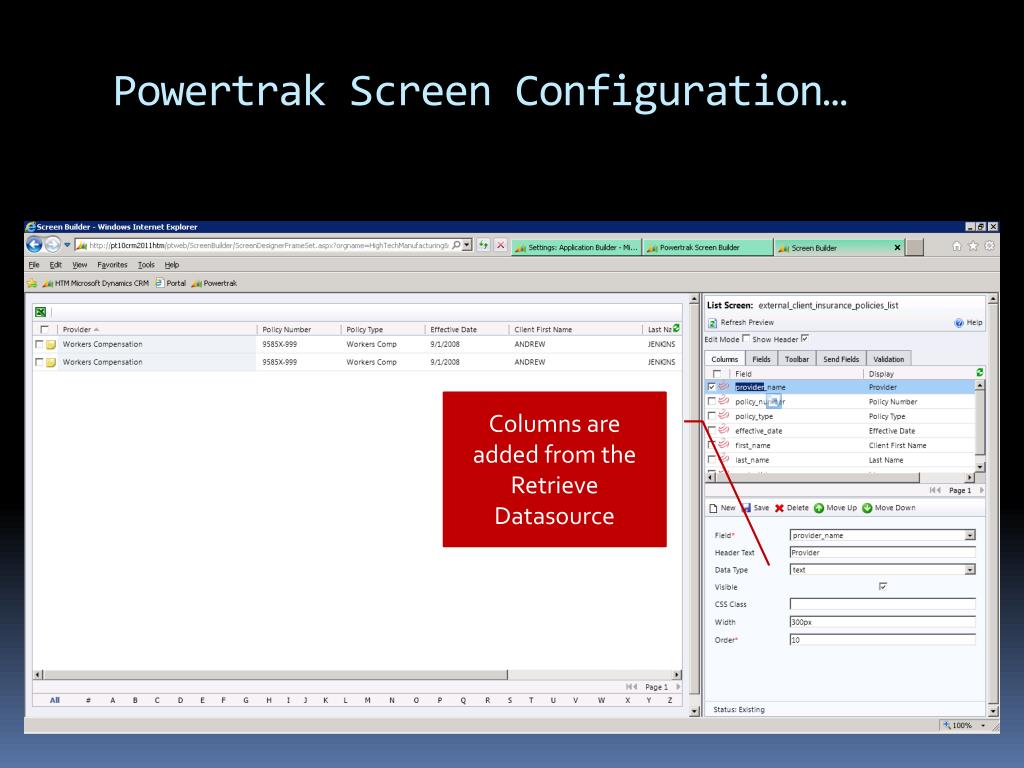Switch to the Fields tab
This screenshot has height=768, width=1024.
click(x=761, y=359)
